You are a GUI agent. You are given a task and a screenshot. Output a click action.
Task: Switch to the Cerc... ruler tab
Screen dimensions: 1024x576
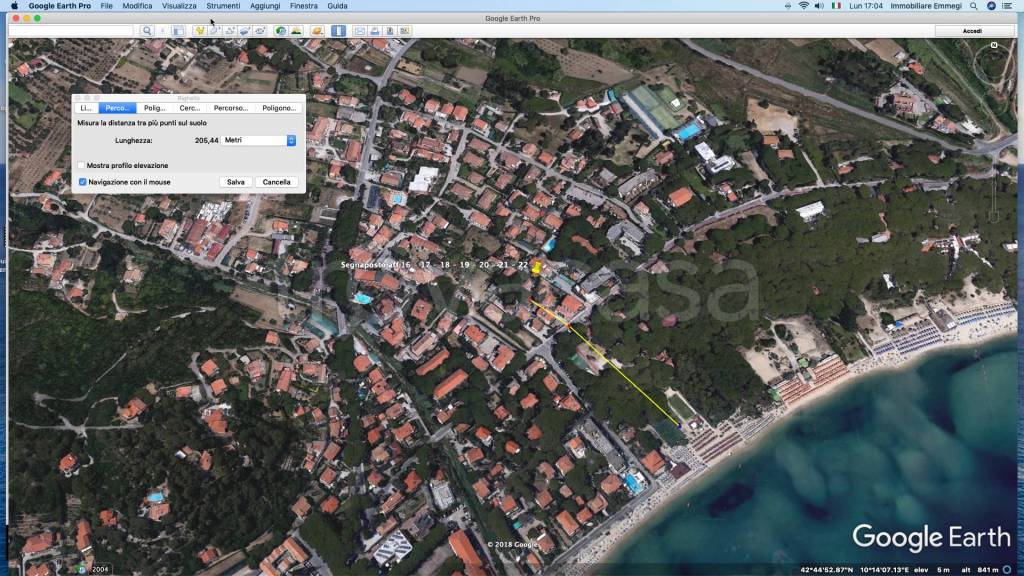point(190,108)
